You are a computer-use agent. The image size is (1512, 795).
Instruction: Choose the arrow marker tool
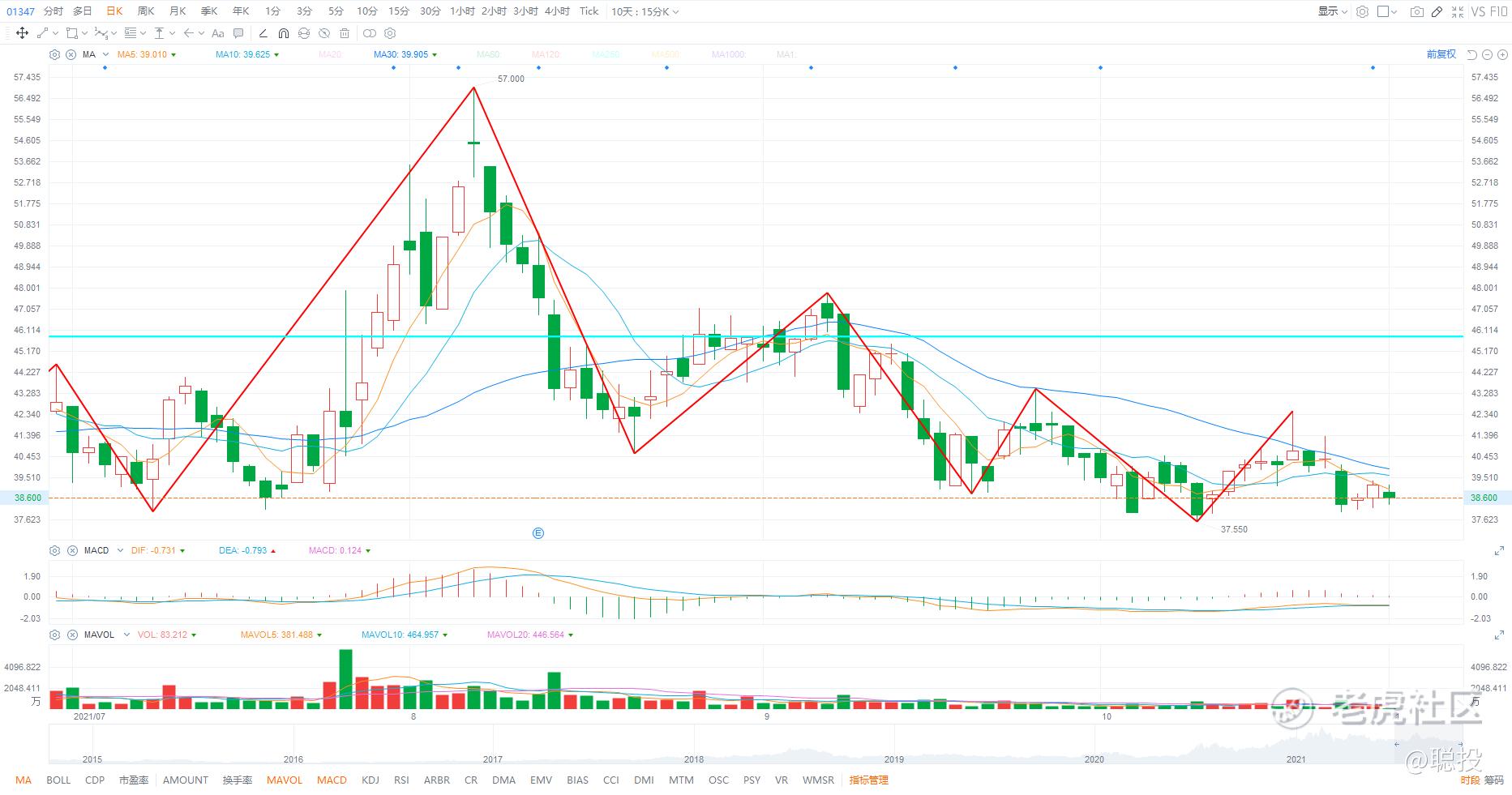pyautogui.click(x=189, y=33)
